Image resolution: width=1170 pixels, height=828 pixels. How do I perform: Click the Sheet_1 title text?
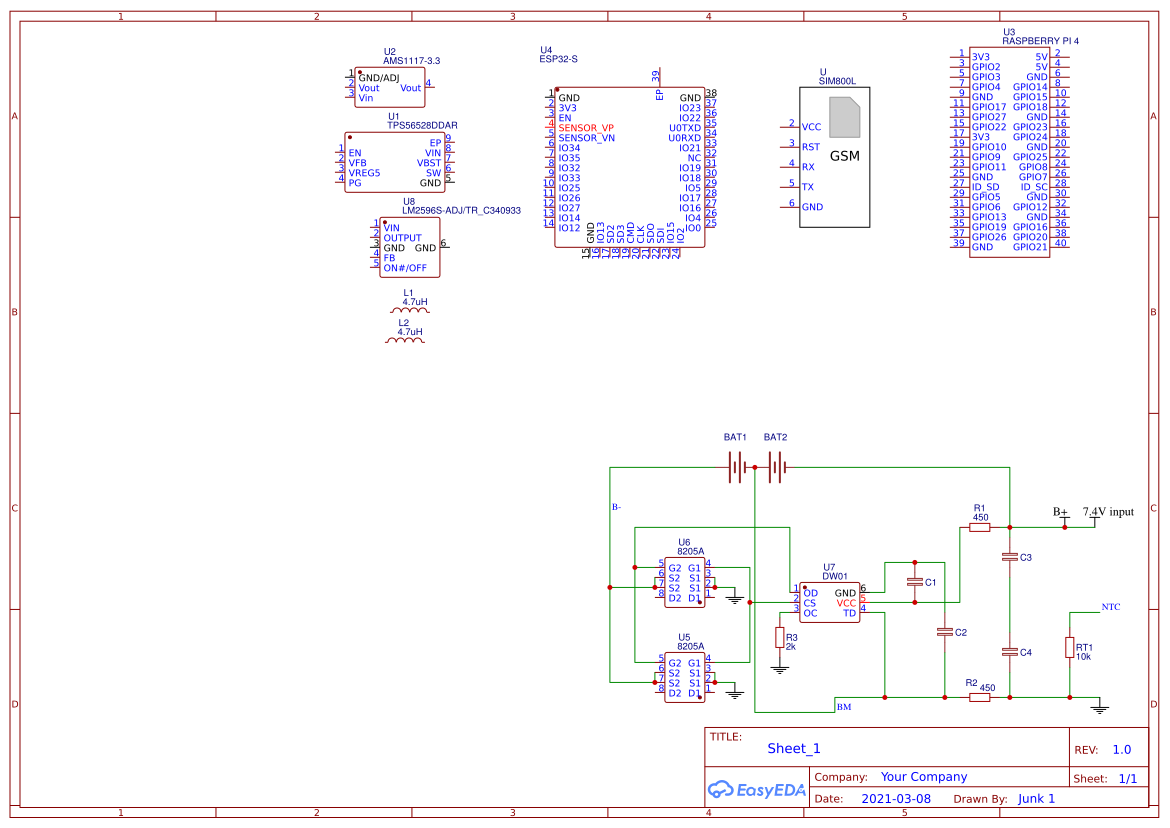coord(793,748)
